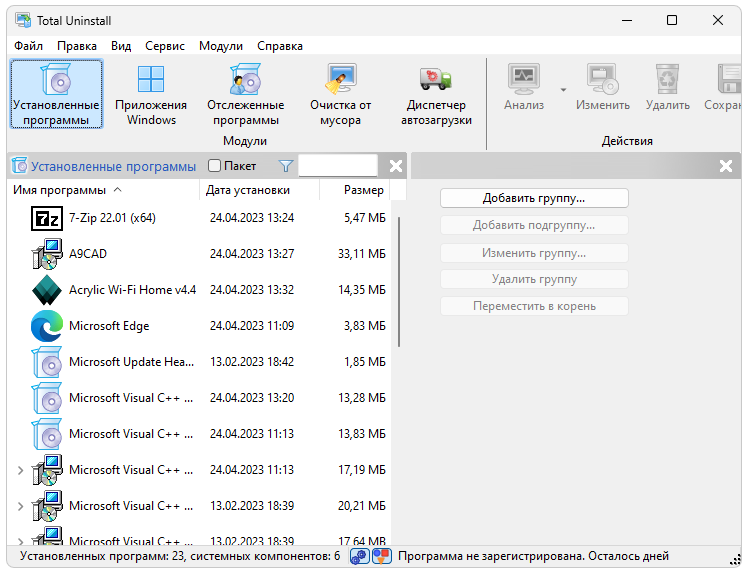Screen dimensions: 749x572
Task: Click the Сохранить floppy disk toolbar icon
Action: [x=729, y=79]
